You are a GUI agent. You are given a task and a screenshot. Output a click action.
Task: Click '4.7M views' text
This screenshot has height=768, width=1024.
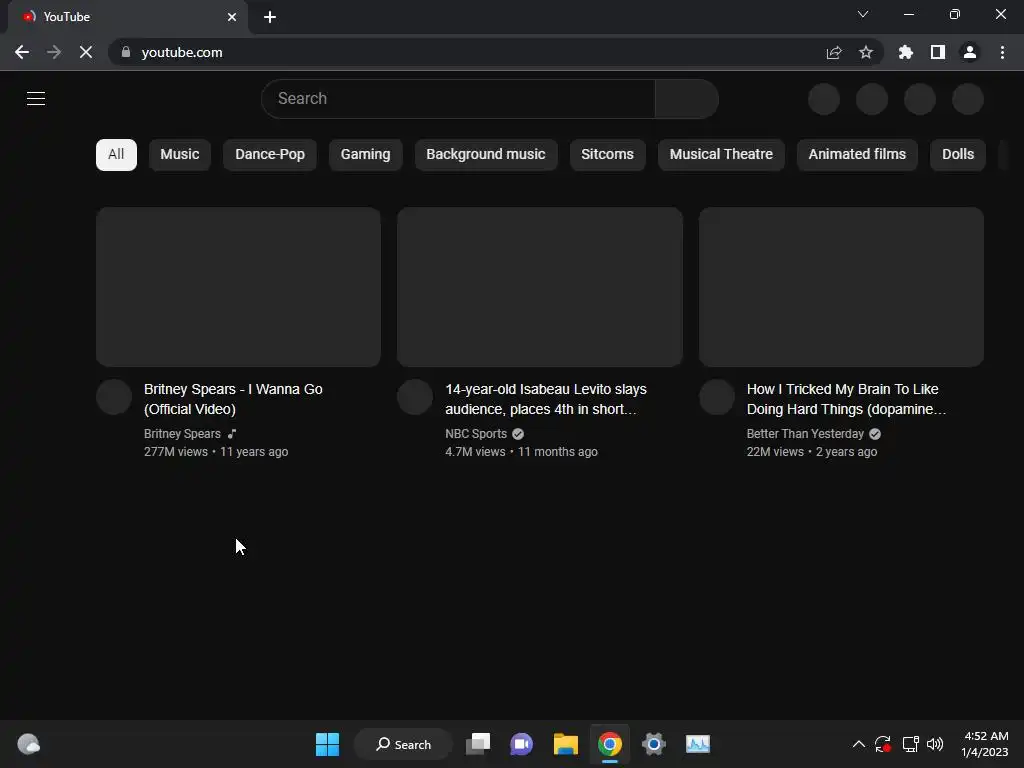click(x=475, y=452)
